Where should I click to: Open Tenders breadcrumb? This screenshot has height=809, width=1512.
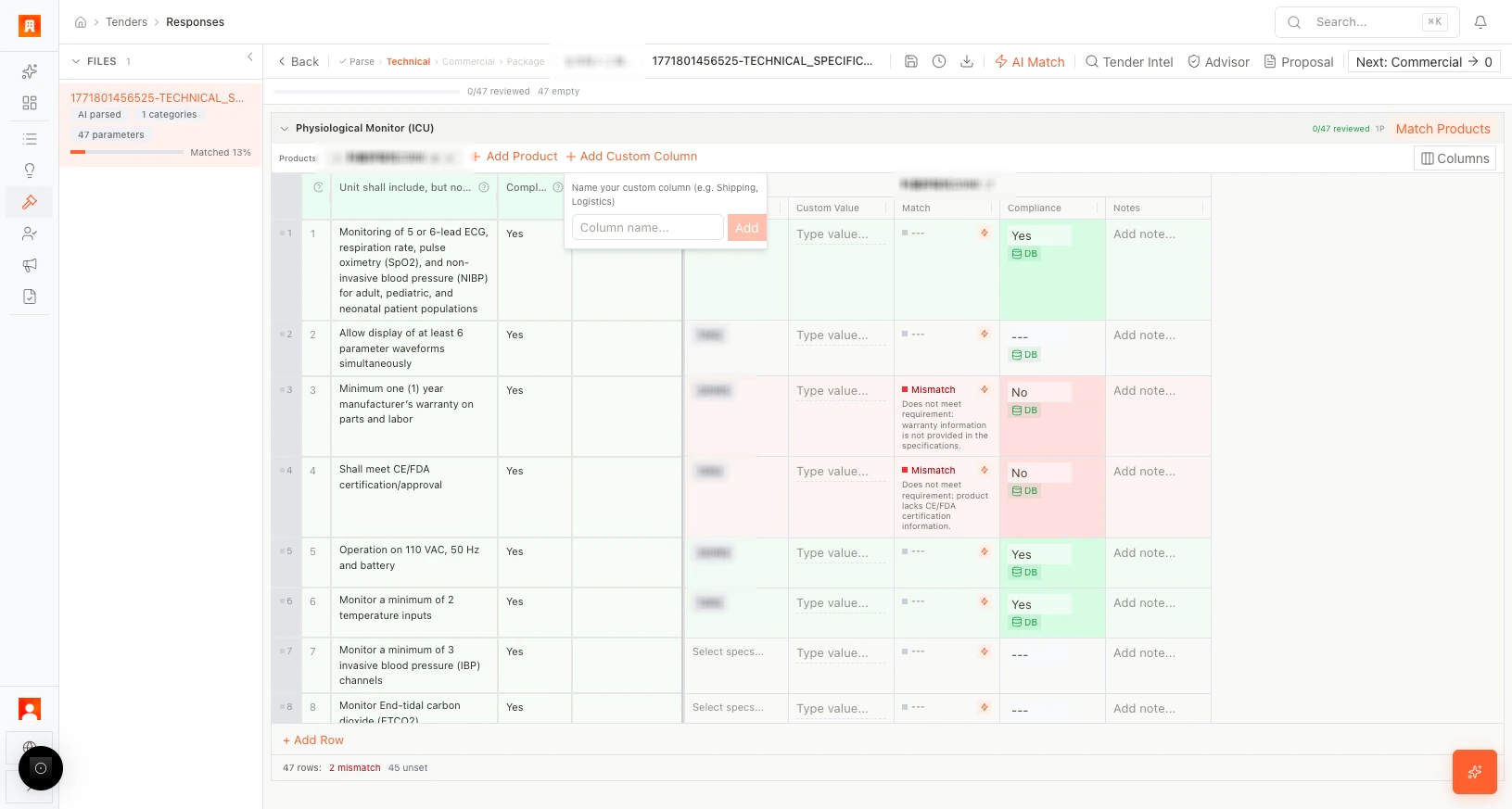(x=126, y=22)
